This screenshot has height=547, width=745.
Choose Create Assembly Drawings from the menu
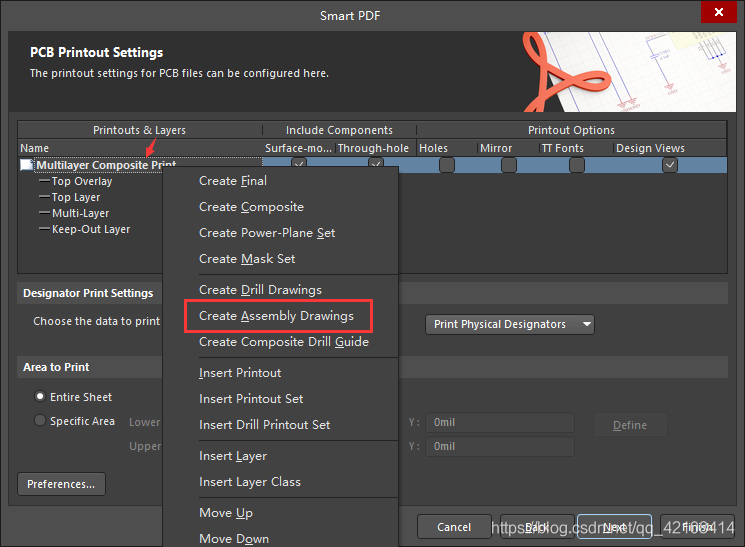pos(276,316)
